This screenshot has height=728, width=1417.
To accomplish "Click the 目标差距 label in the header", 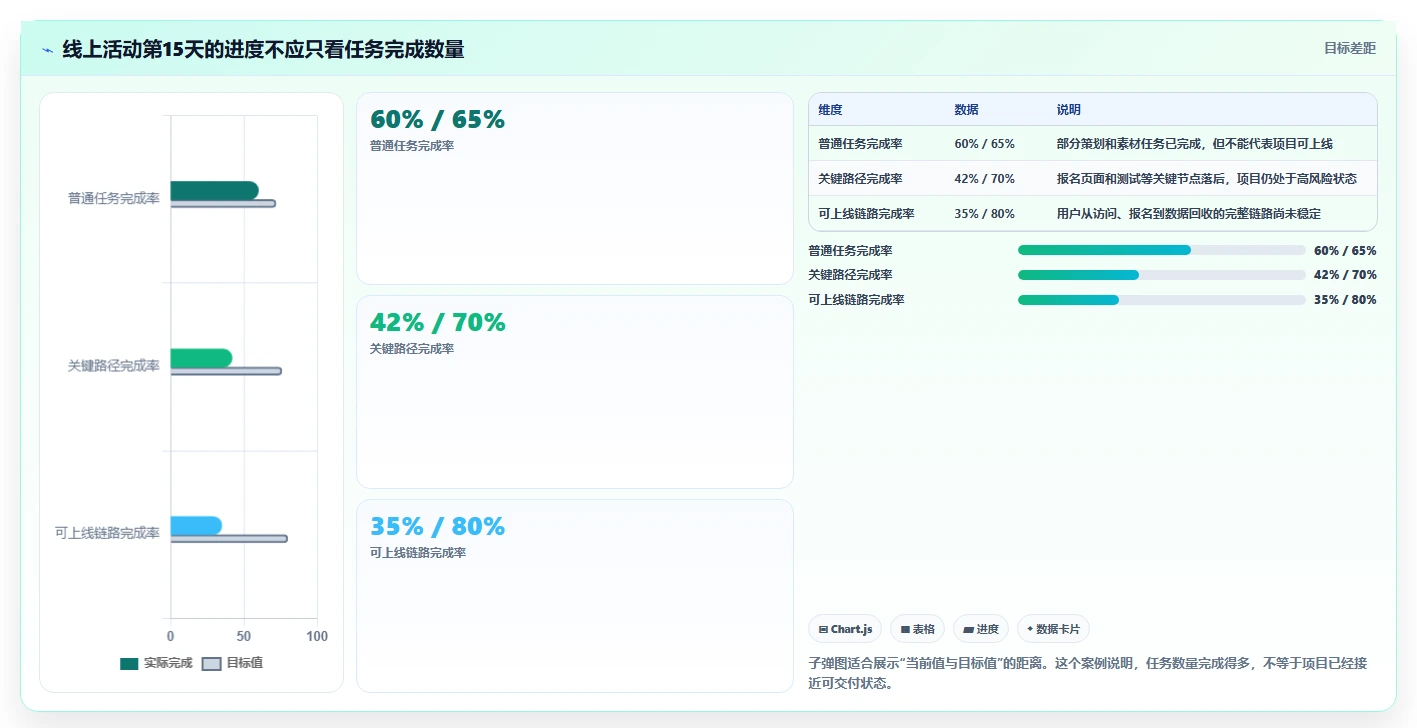I will click(1349, 48).
